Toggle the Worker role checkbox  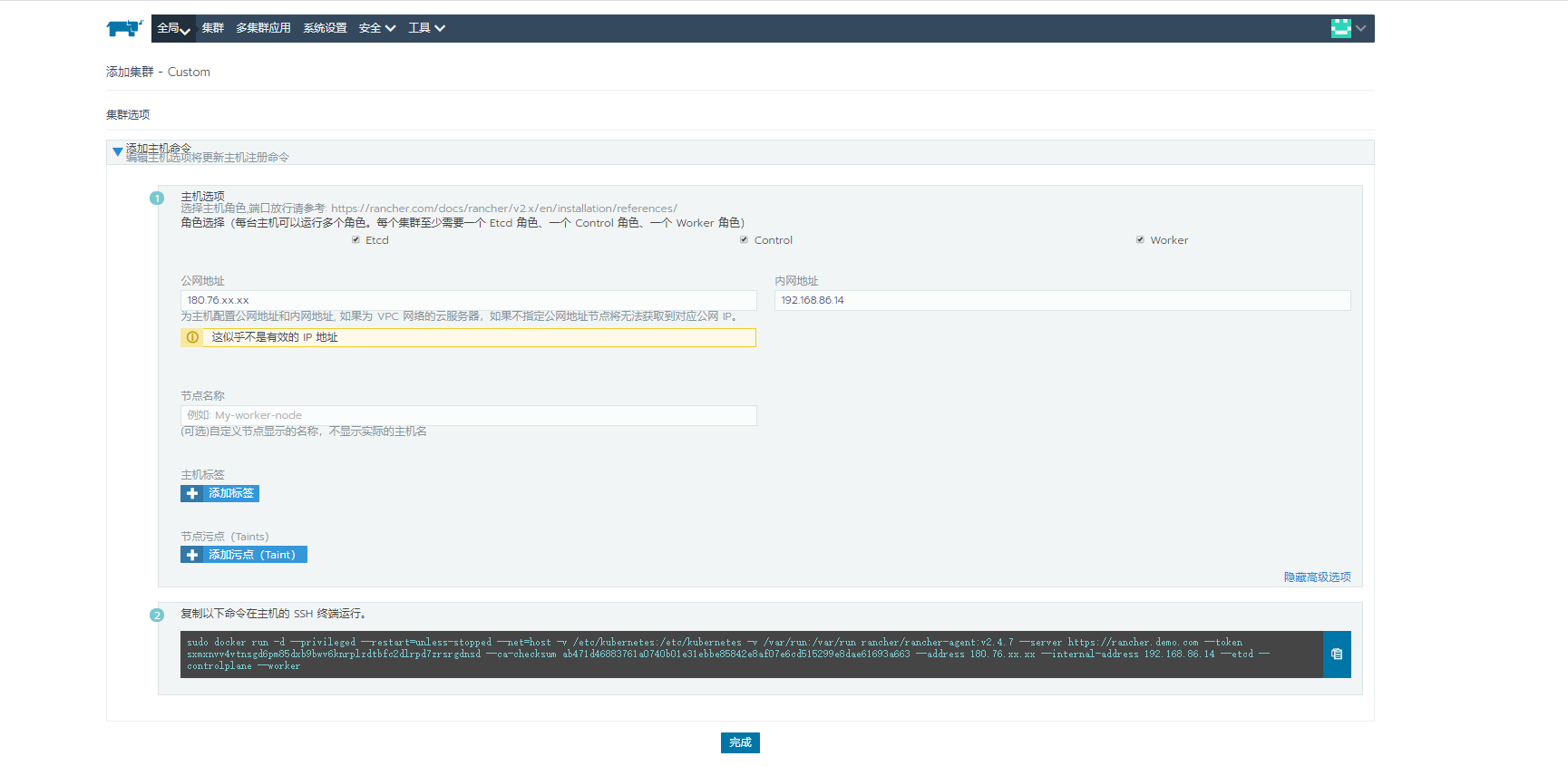coord(1140,240)
